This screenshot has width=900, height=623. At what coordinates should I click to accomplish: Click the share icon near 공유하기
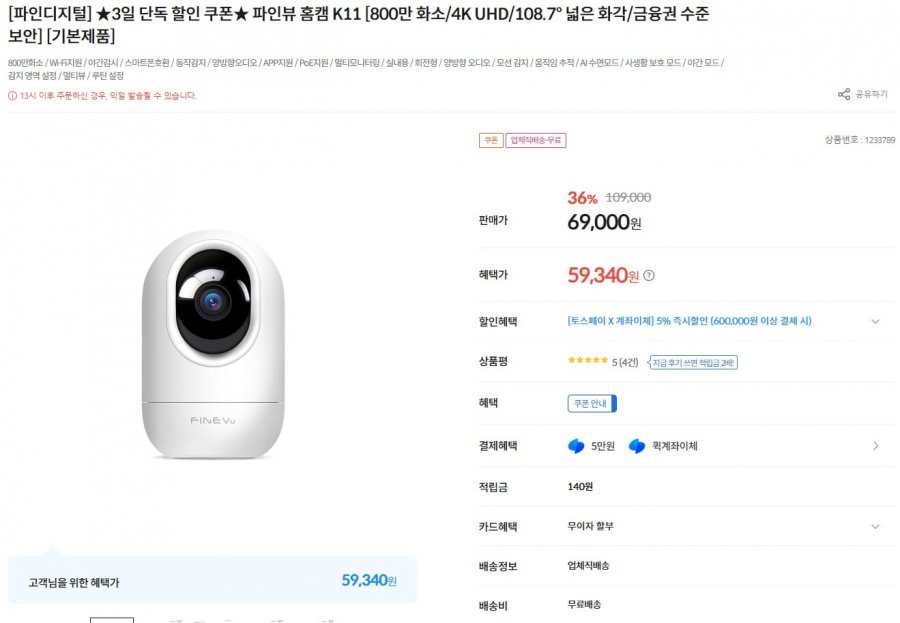[844, 95]
